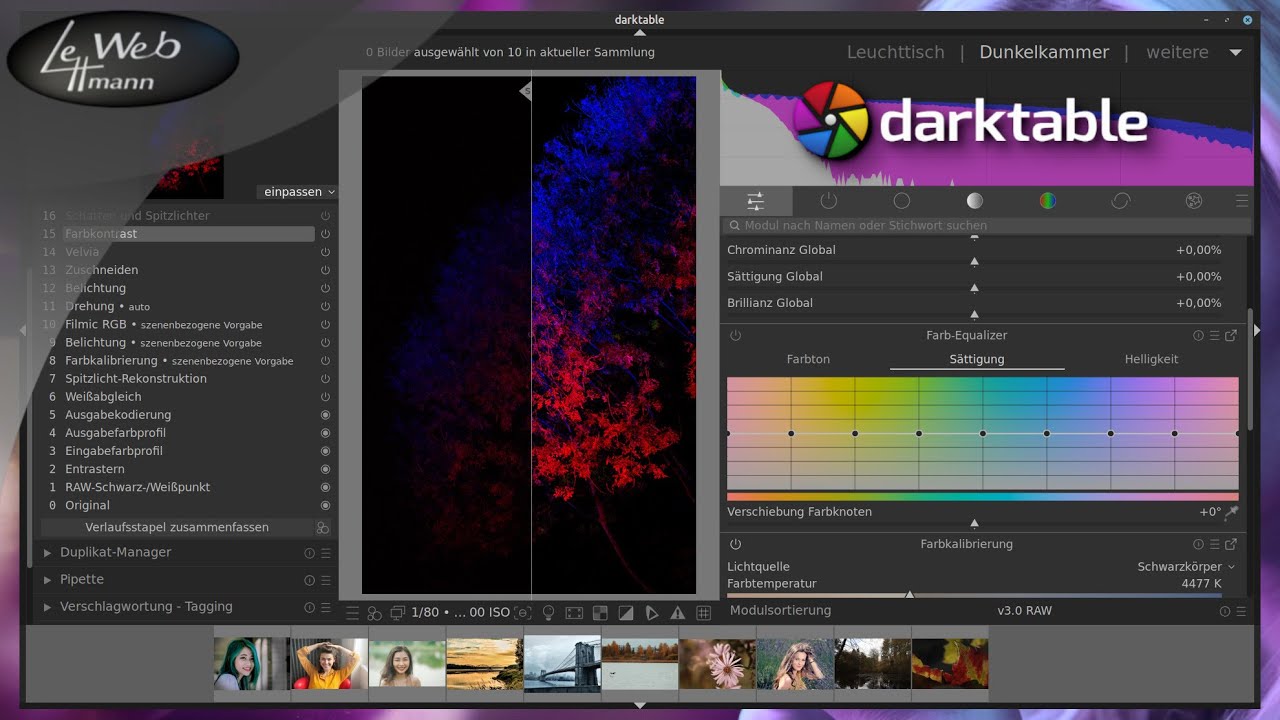Screen dimensions: 1280x720
Task: Open the base modules group
Action: (901, 201)
